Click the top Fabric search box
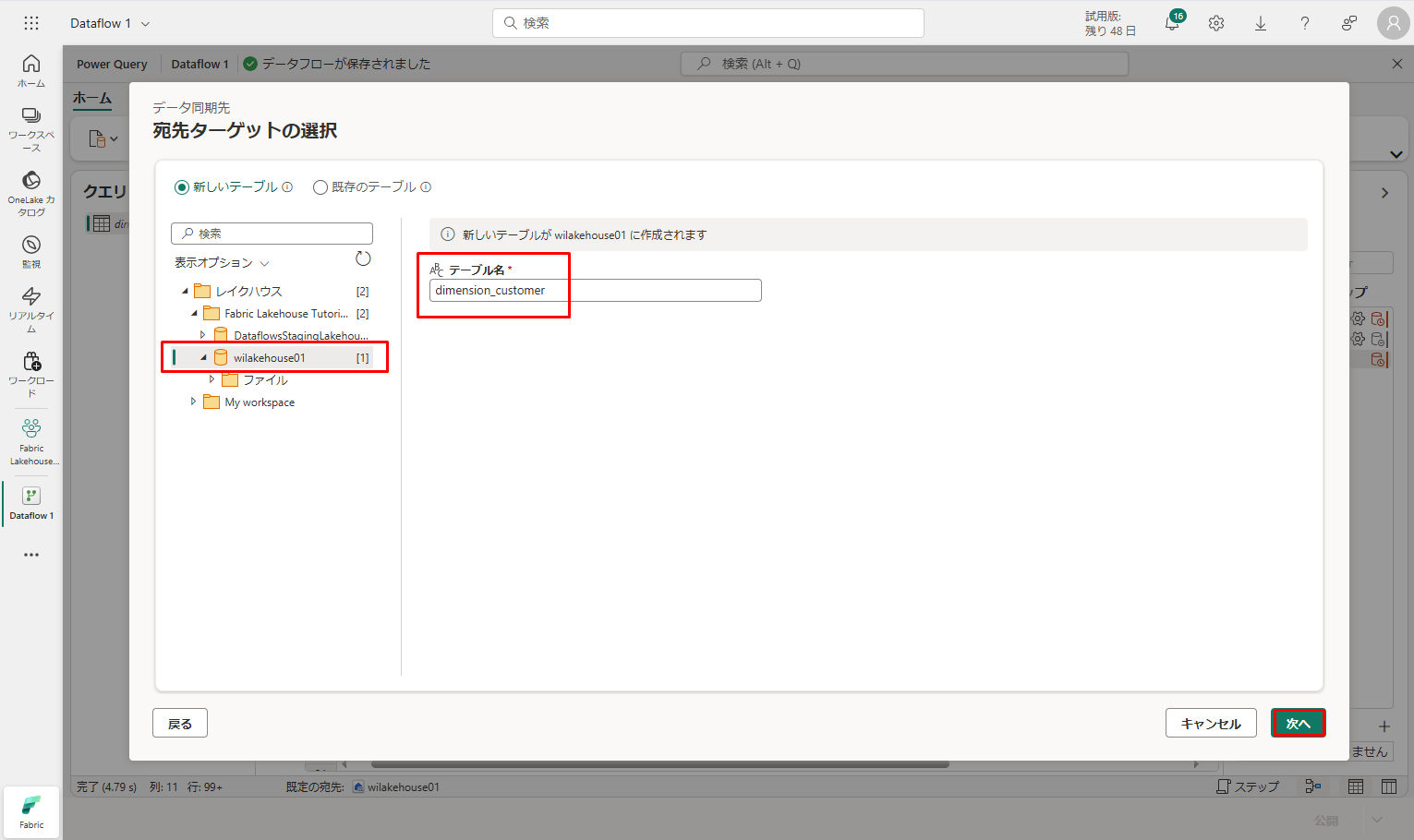The height and width of the screenshot is (840, 1414). (708, 23)
